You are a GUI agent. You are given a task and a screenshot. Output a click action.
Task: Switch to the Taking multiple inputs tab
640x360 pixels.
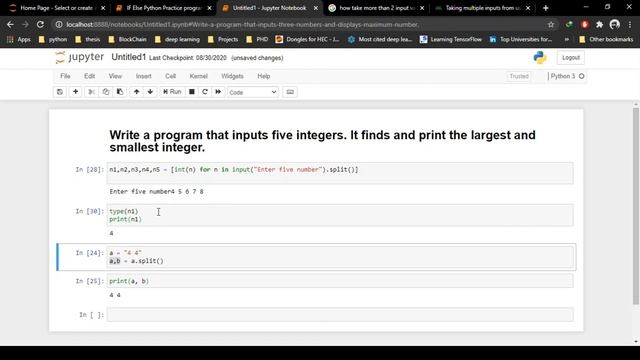(x=482, y=8)
